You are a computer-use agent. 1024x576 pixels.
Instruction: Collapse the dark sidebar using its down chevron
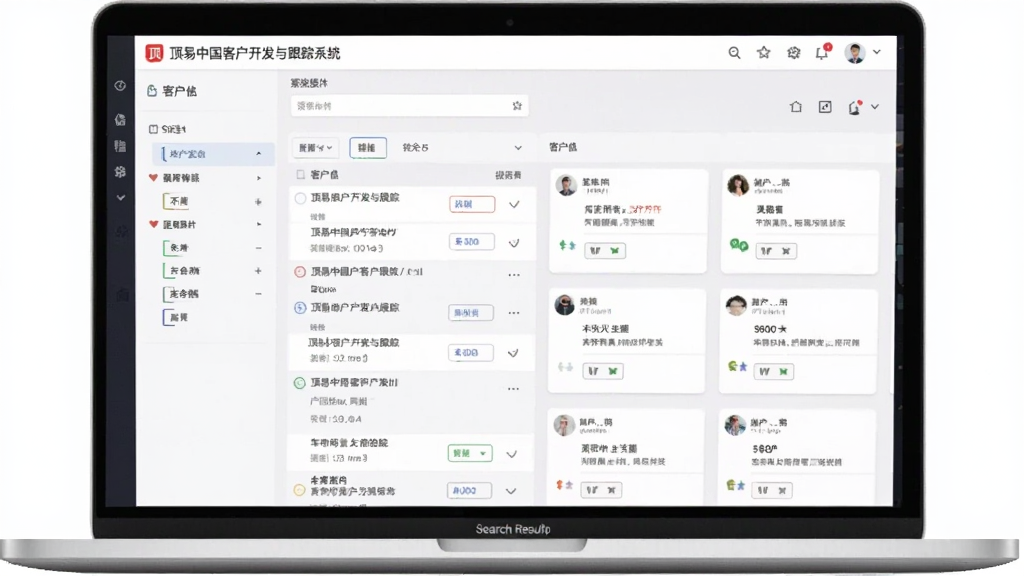coord(121,197)
